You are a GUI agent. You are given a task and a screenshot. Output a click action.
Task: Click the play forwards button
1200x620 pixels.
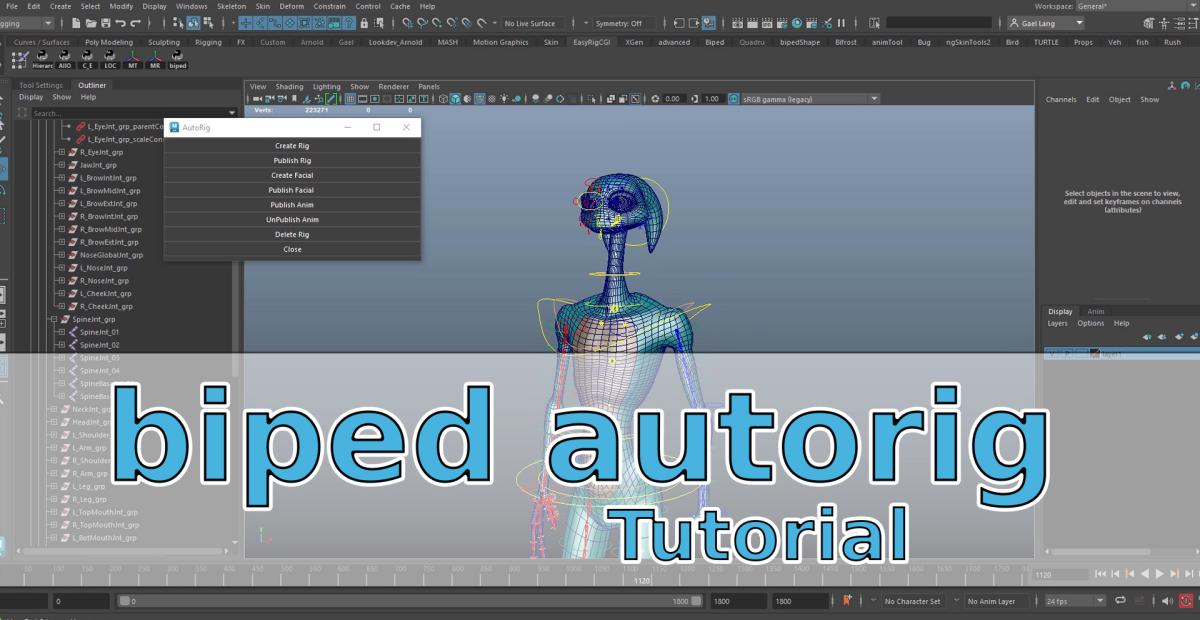(x=1160, y=574)
